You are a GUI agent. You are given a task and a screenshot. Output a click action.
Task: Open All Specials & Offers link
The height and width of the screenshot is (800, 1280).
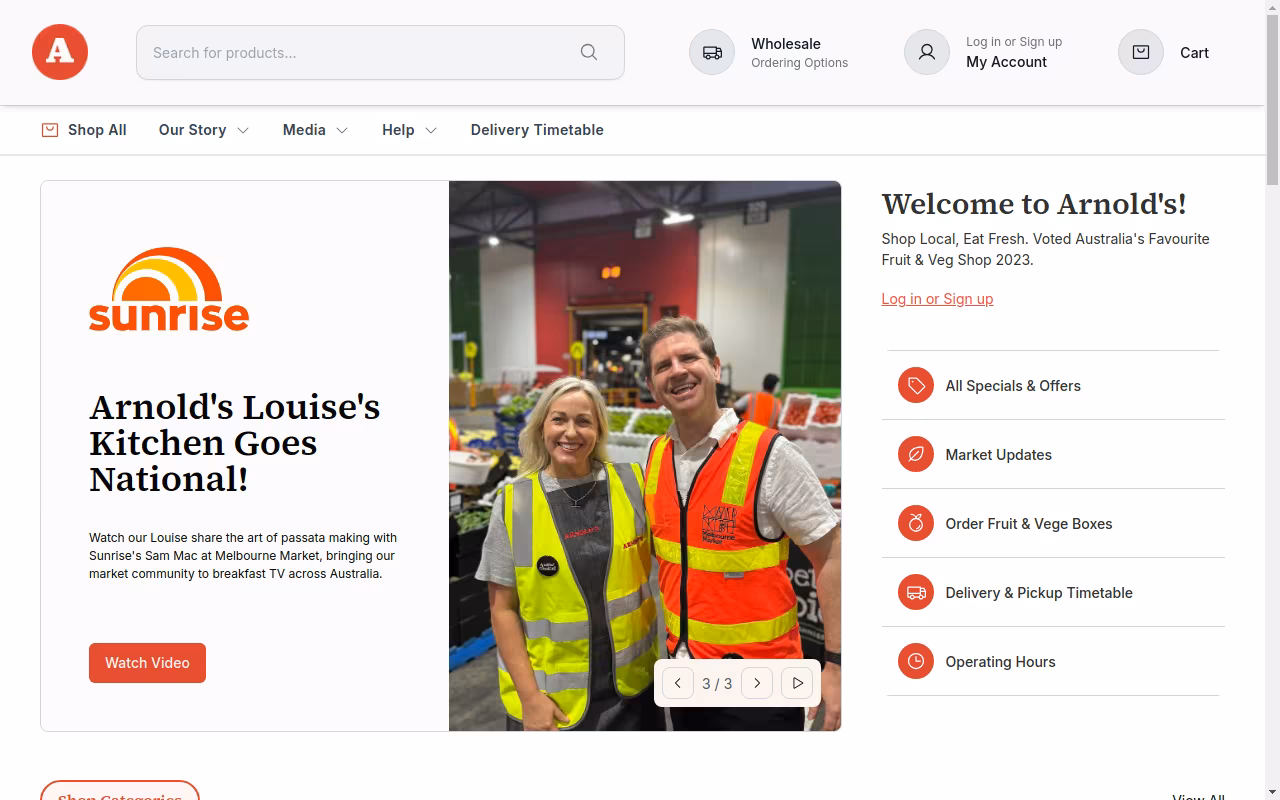(x=1013, y=385)
